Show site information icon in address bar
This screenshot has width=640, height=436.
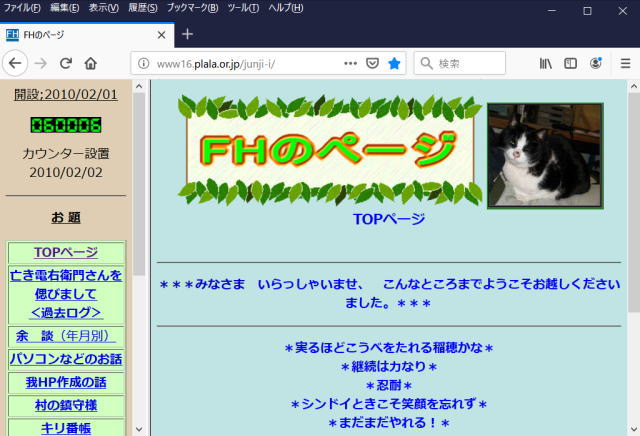click(143, 63)
